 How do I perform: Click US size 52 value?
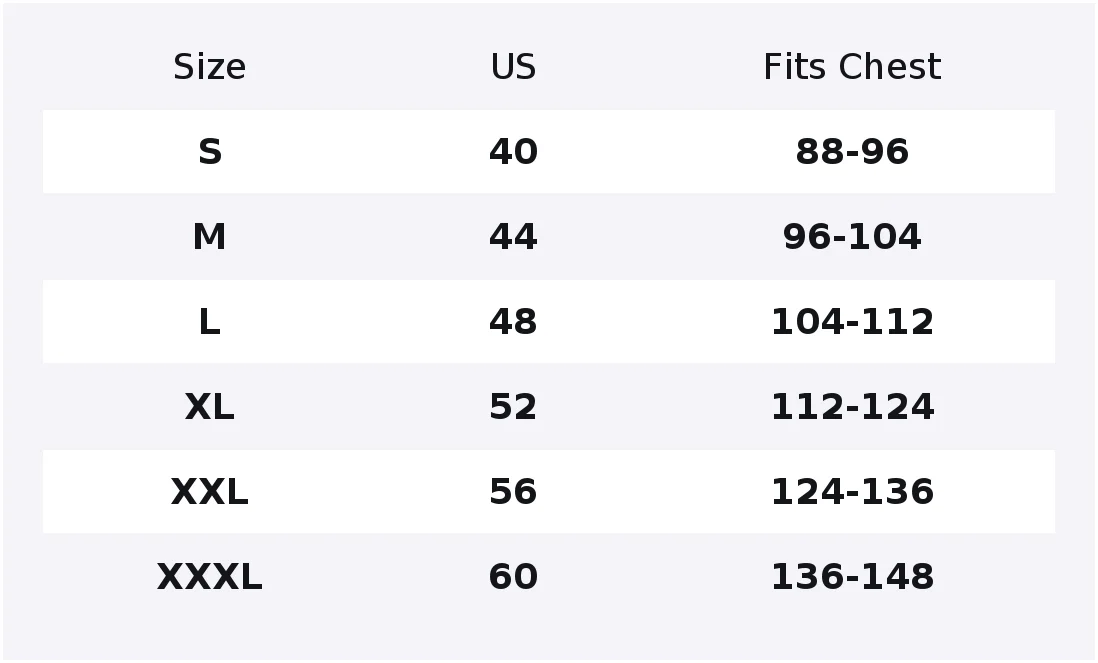(513, 407)
